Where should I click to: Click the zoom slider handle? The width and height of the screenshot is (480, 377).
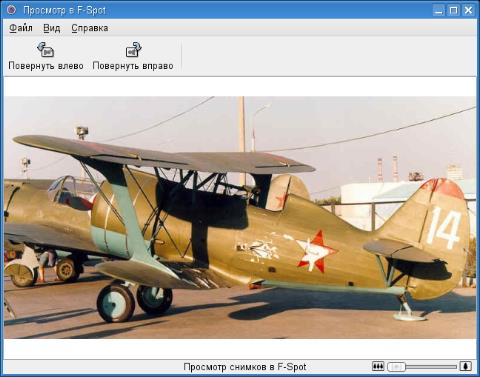(396, 367)
